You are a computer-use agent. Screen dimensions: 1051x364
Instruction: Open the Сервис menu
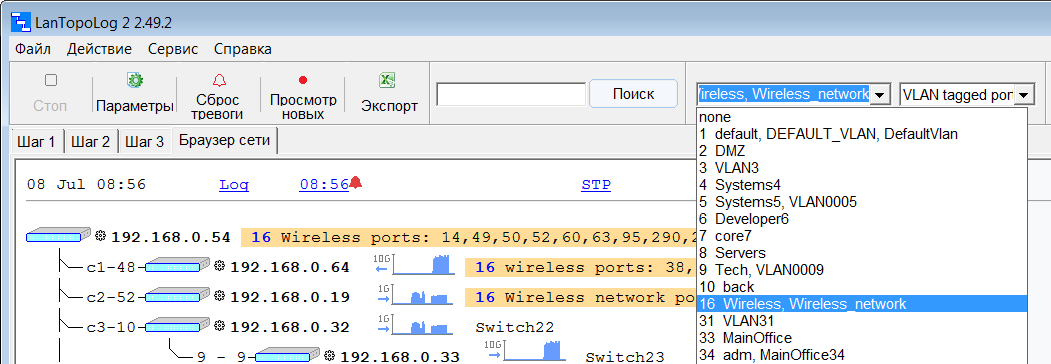coord(173,49)
